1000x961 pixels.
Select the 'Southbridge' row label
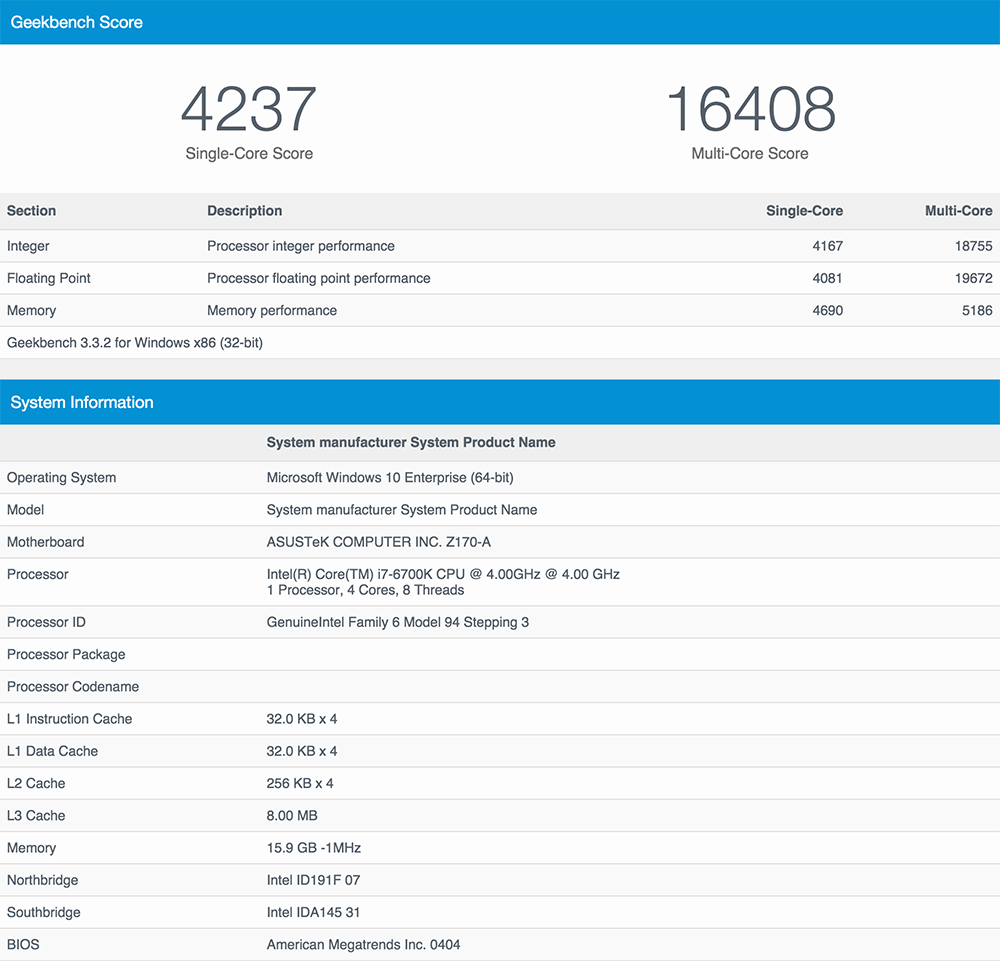tap(43, 913)
